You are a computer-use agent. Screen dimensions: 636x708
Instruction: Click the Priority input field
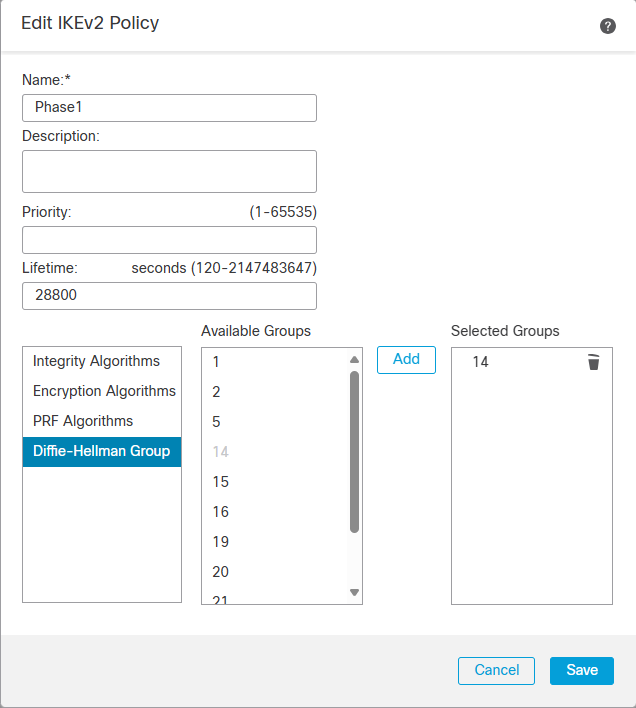pos(169,240)
